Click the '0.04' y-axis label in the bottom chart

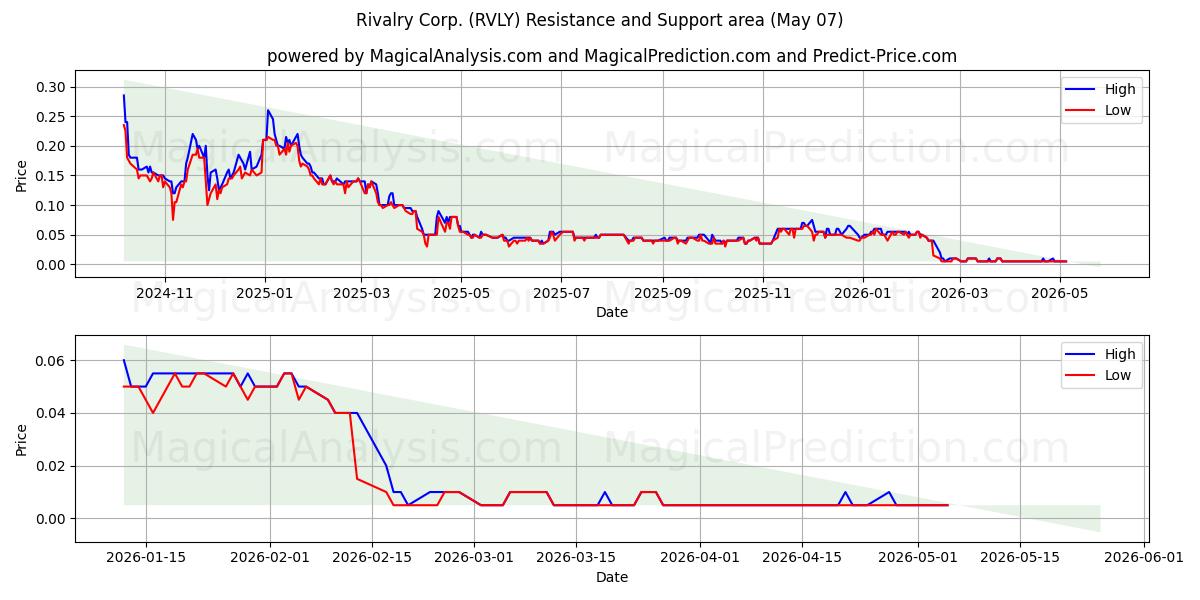click(x=51, y=413)
